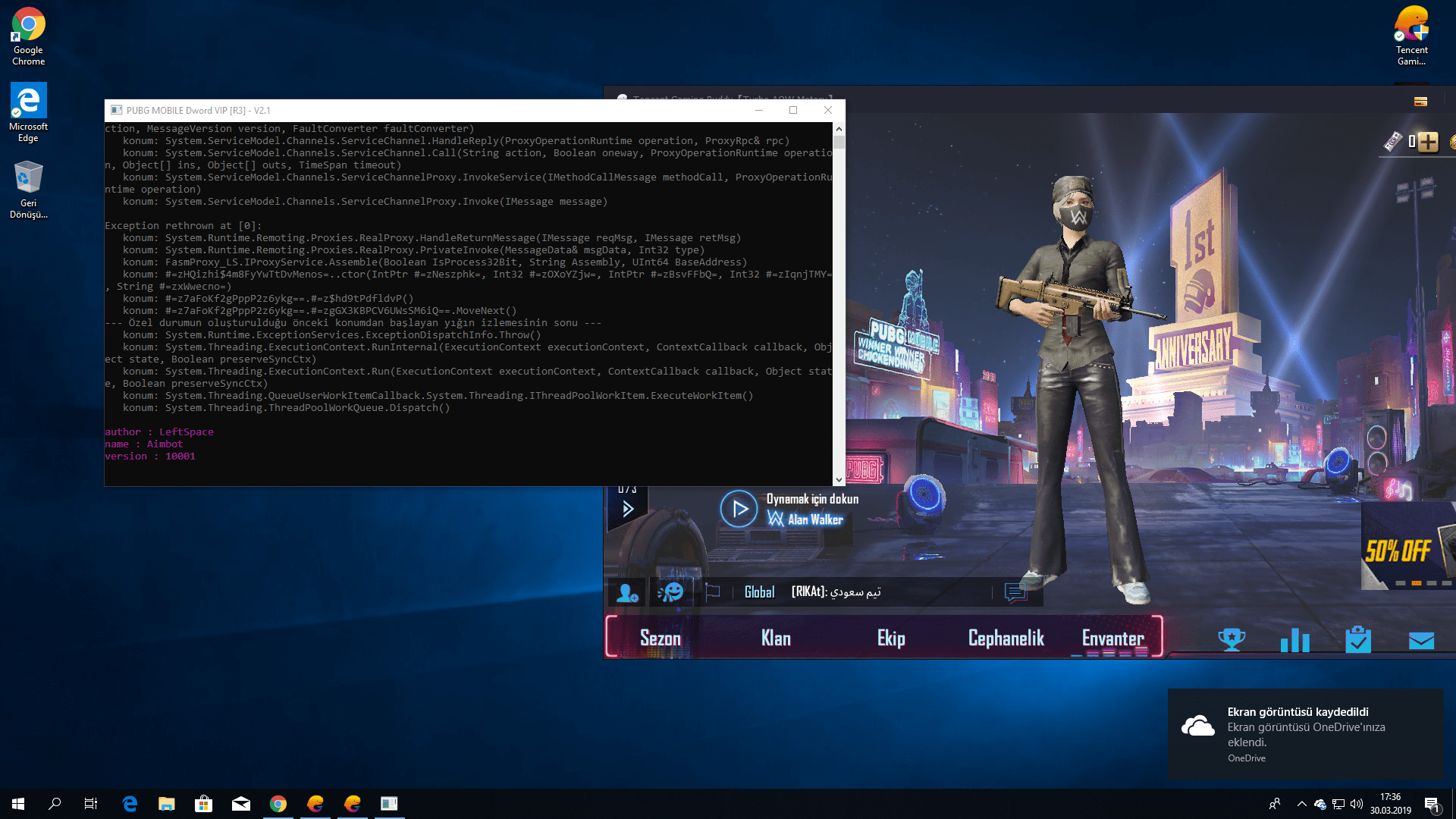Open the Windows Start menu

[18, 804]
